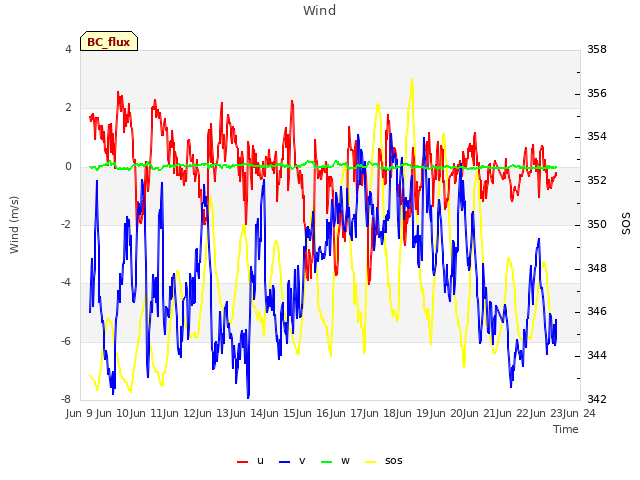Screen dimensions: 640x480
Task: Click the Wind chart title
Action: 320,10
